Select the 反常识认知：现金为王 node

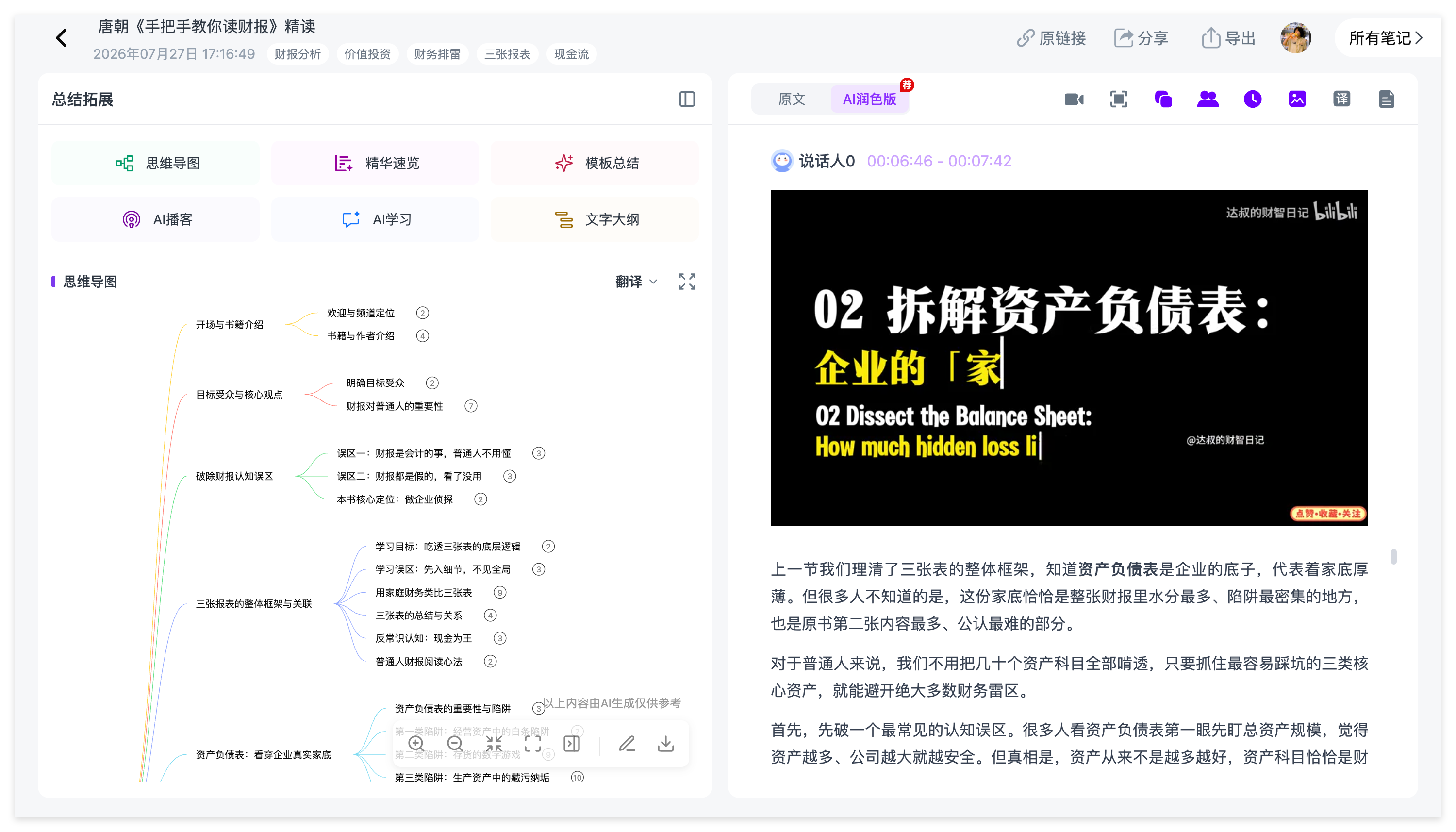pyautogui.click(x=423, y=638)
